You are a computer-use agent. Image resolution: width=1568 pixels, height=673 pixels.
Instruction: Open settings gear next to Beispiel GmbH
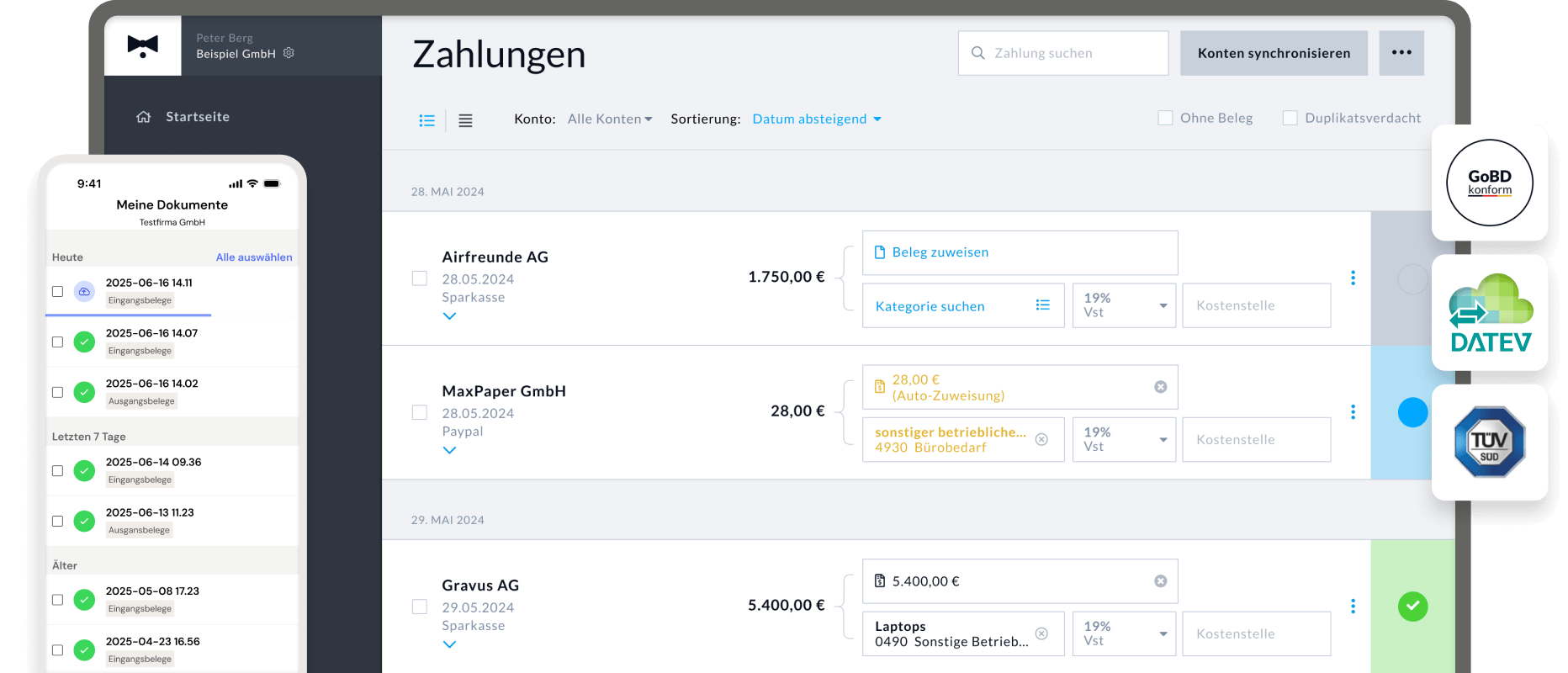coord(289,53)
